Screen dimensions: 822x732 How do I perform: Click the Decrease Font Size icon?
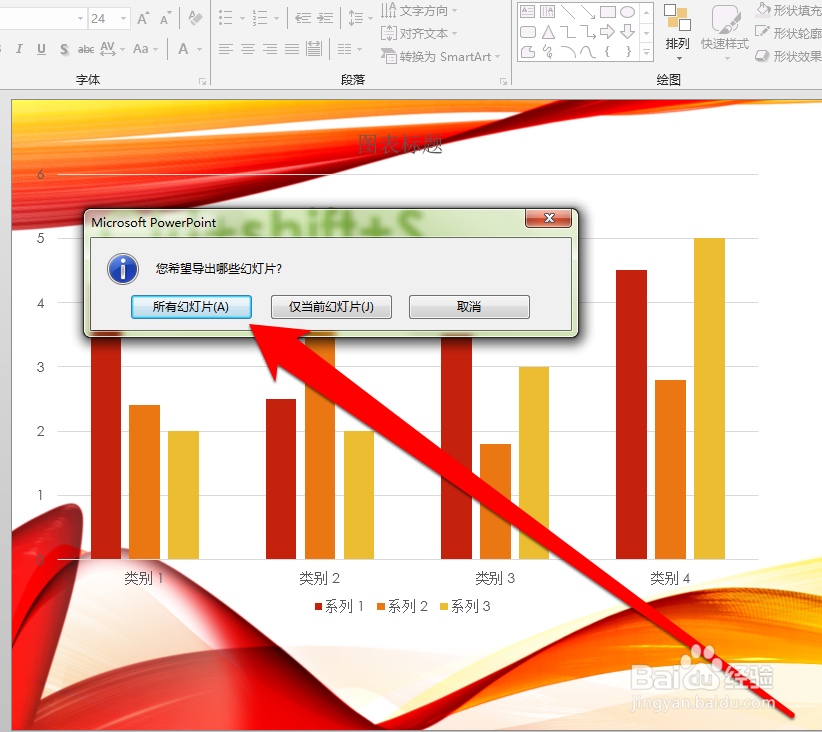tap(166, 19)
